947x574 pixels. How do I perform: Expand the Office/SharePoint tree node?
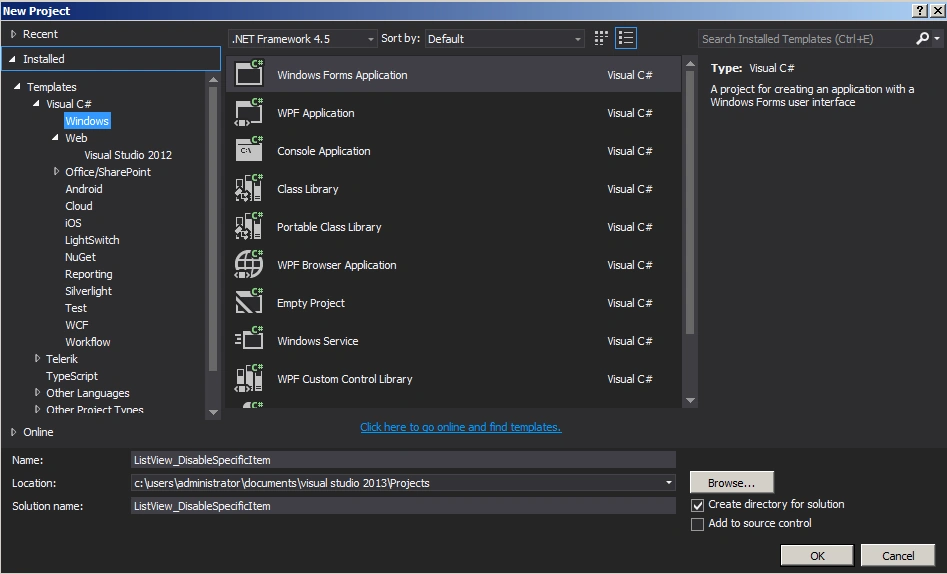tap(57, 172)
